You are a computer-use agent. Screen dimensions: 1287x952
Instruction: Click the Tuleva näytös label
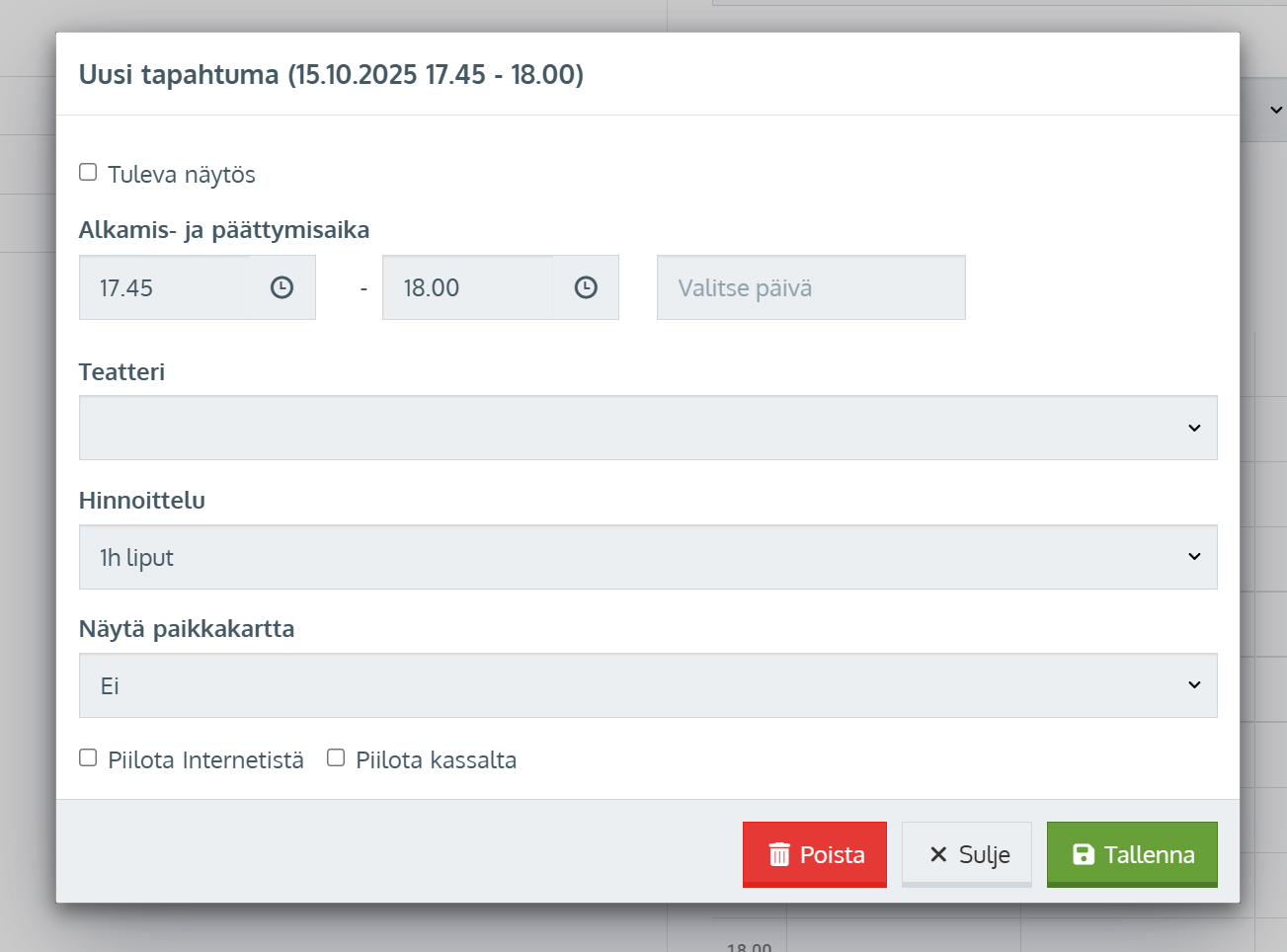click(x=182, y=175)
